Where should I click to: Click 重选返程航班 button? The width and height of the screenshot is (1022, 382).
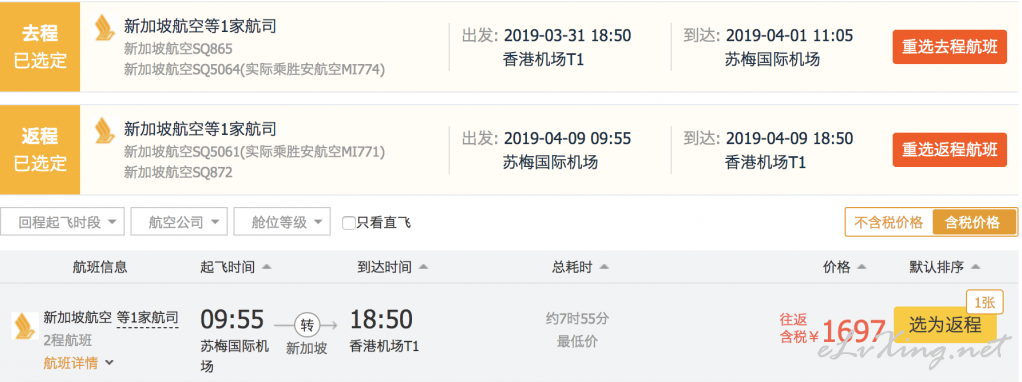950,149
